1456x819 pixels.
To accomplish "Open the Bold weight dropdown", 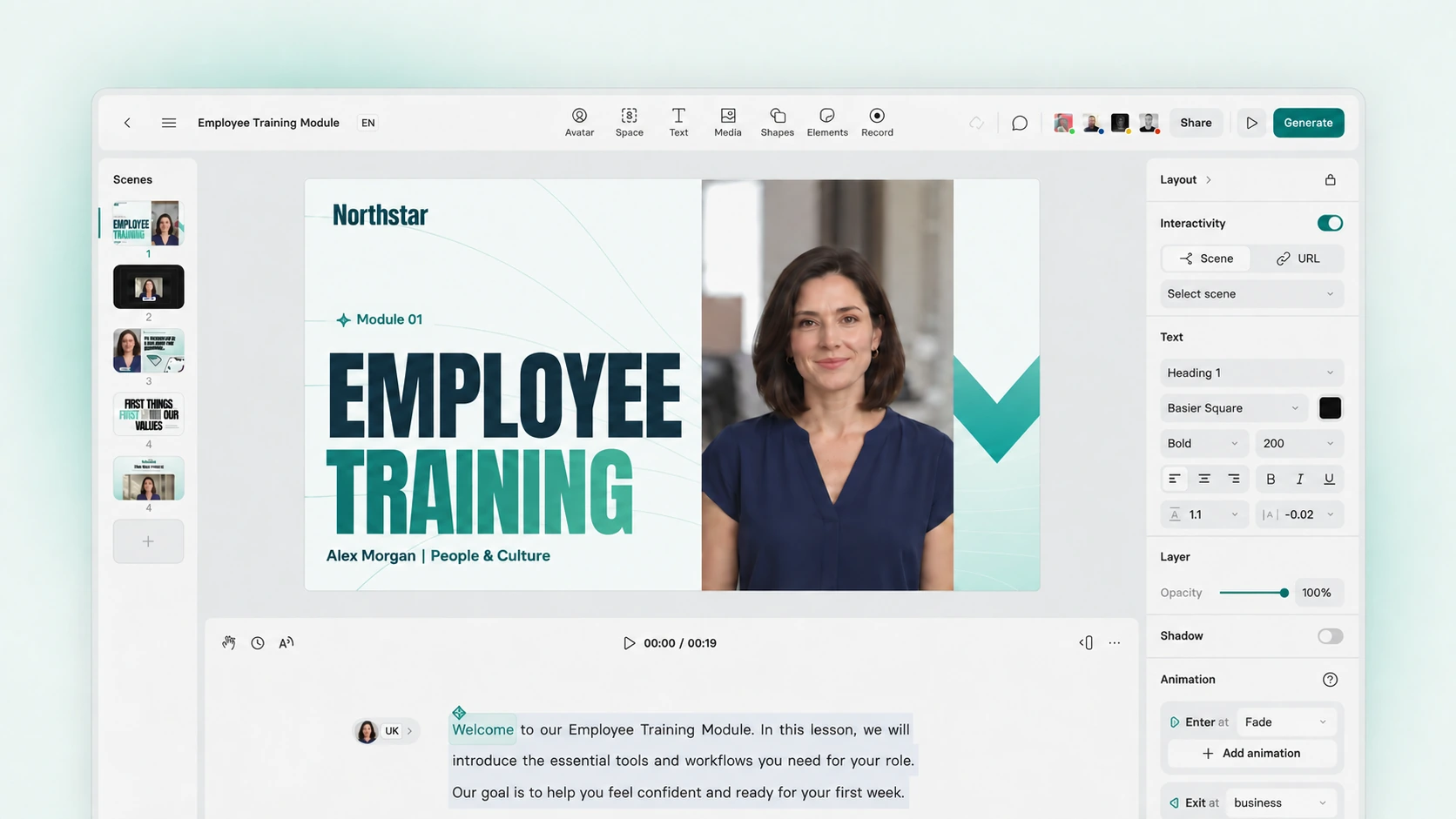I will 1203,443.
